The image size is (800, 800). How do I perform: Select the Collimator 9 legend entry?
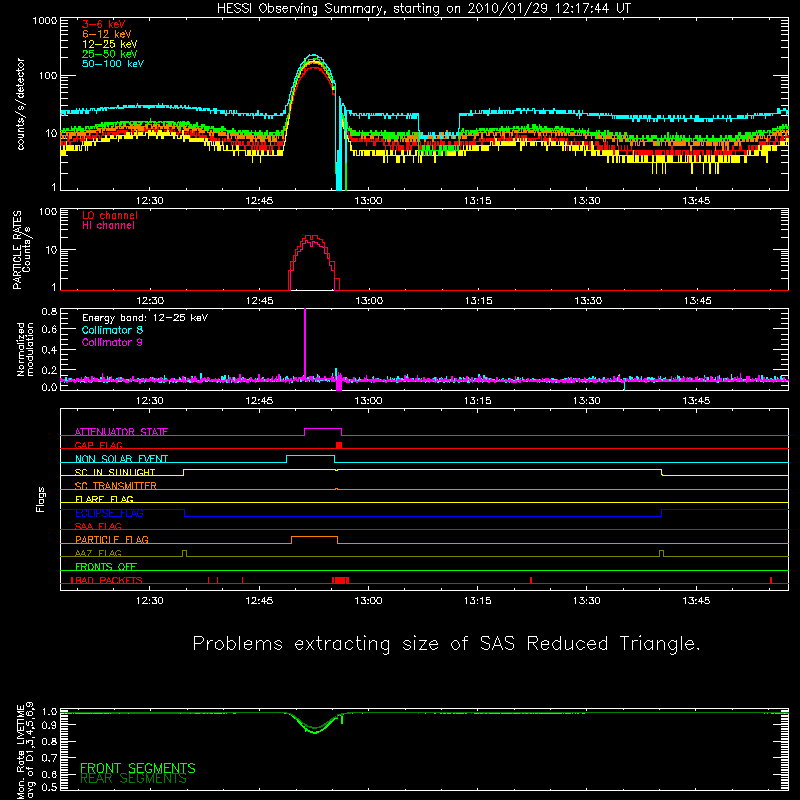tap(112, 342)
